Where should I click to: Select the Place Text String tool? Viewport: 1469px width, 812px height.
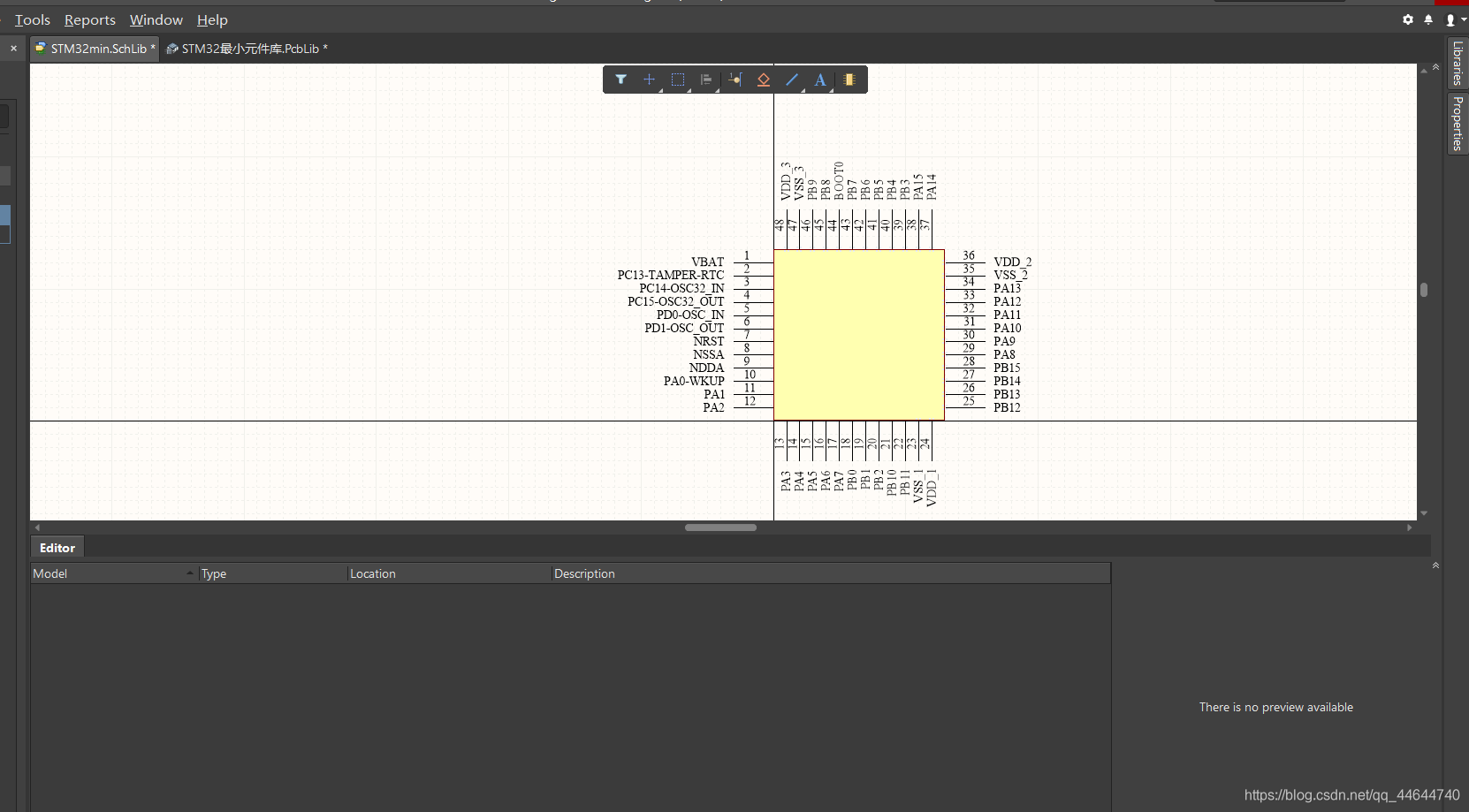[820, 80]
